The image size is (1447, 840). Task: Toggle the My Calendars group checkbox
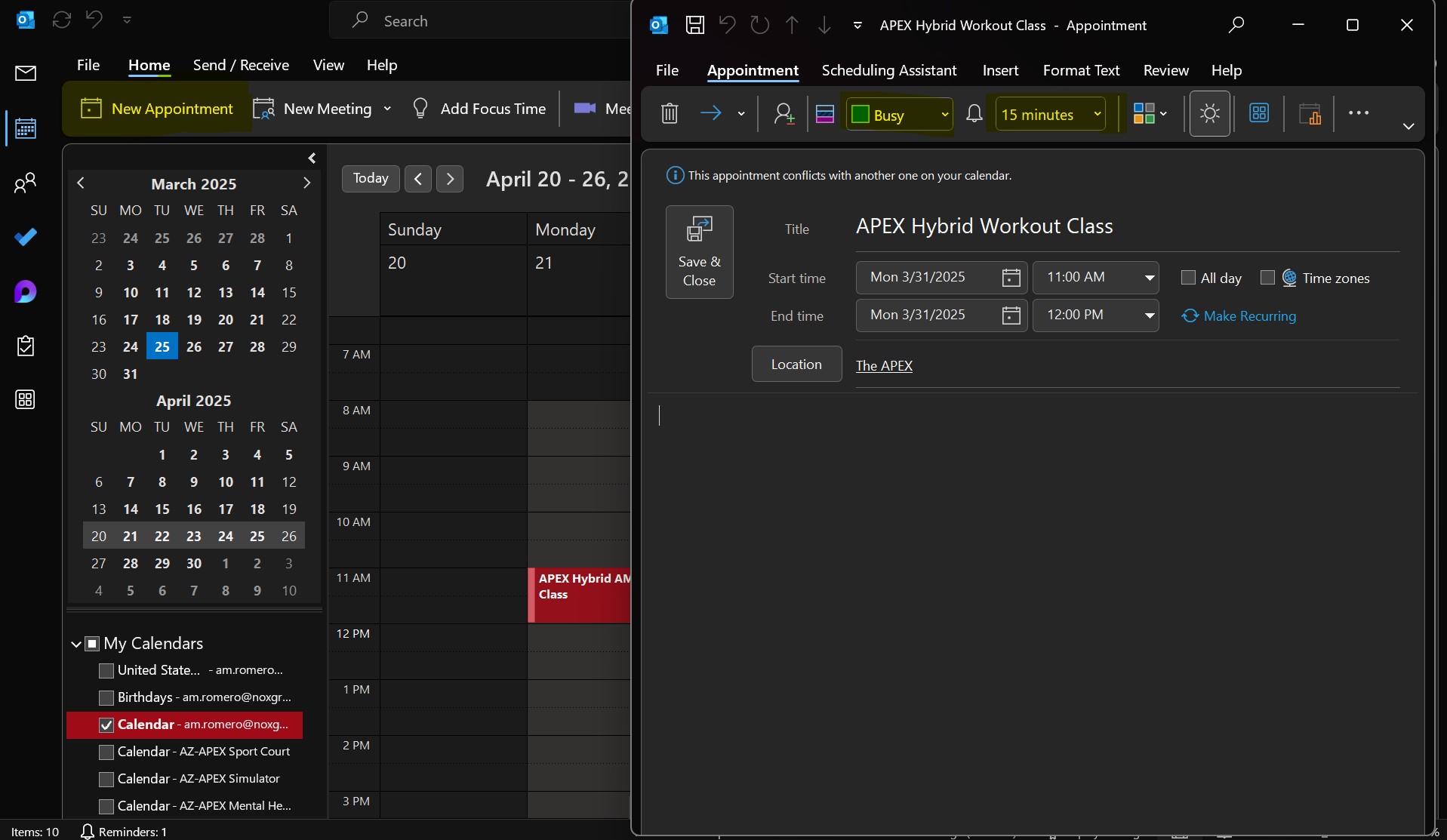coord(92,644)
